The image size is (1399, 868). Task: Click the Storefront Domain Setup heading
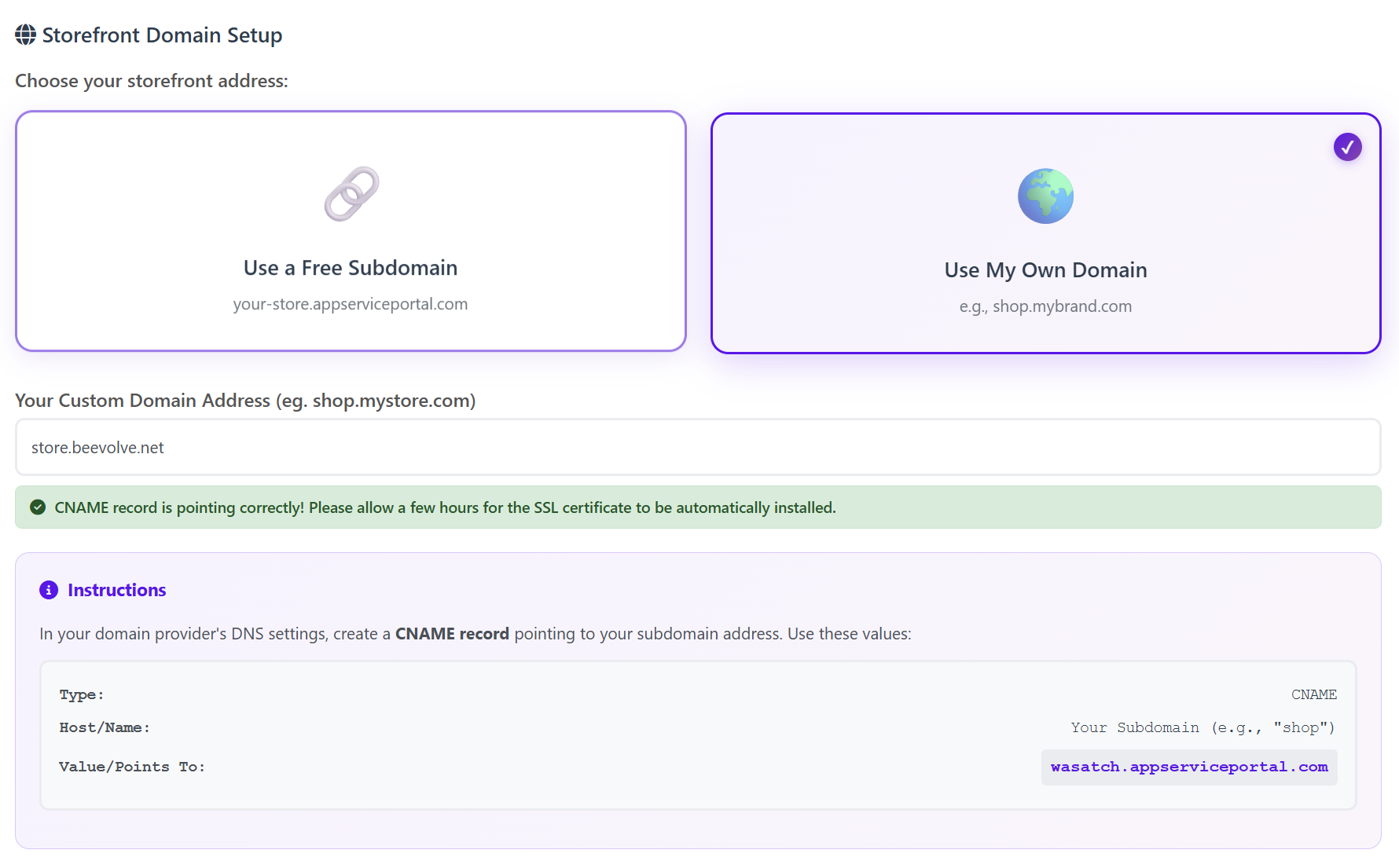162,35
